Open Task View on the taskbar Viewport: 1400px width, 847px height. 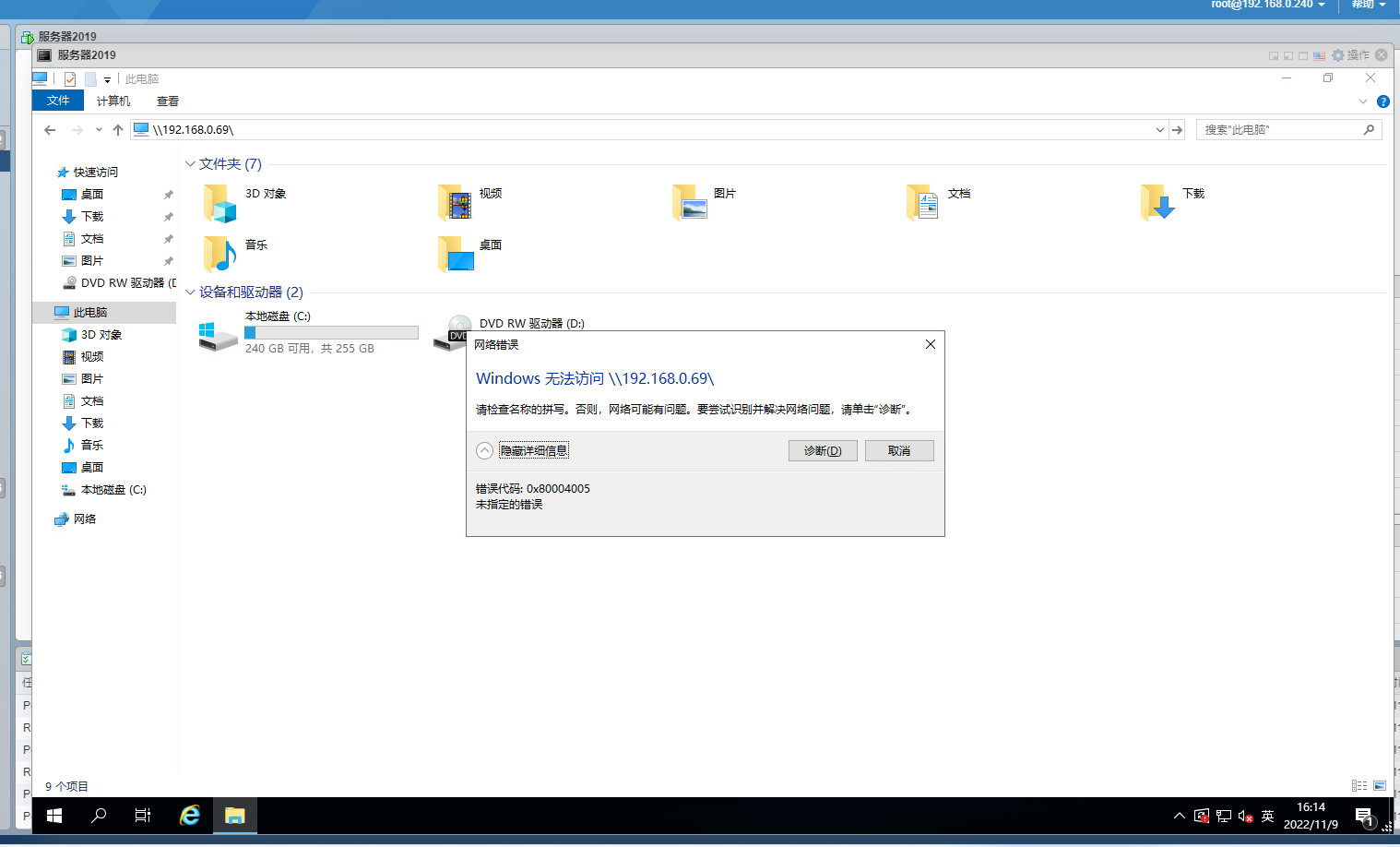(143, 816)
